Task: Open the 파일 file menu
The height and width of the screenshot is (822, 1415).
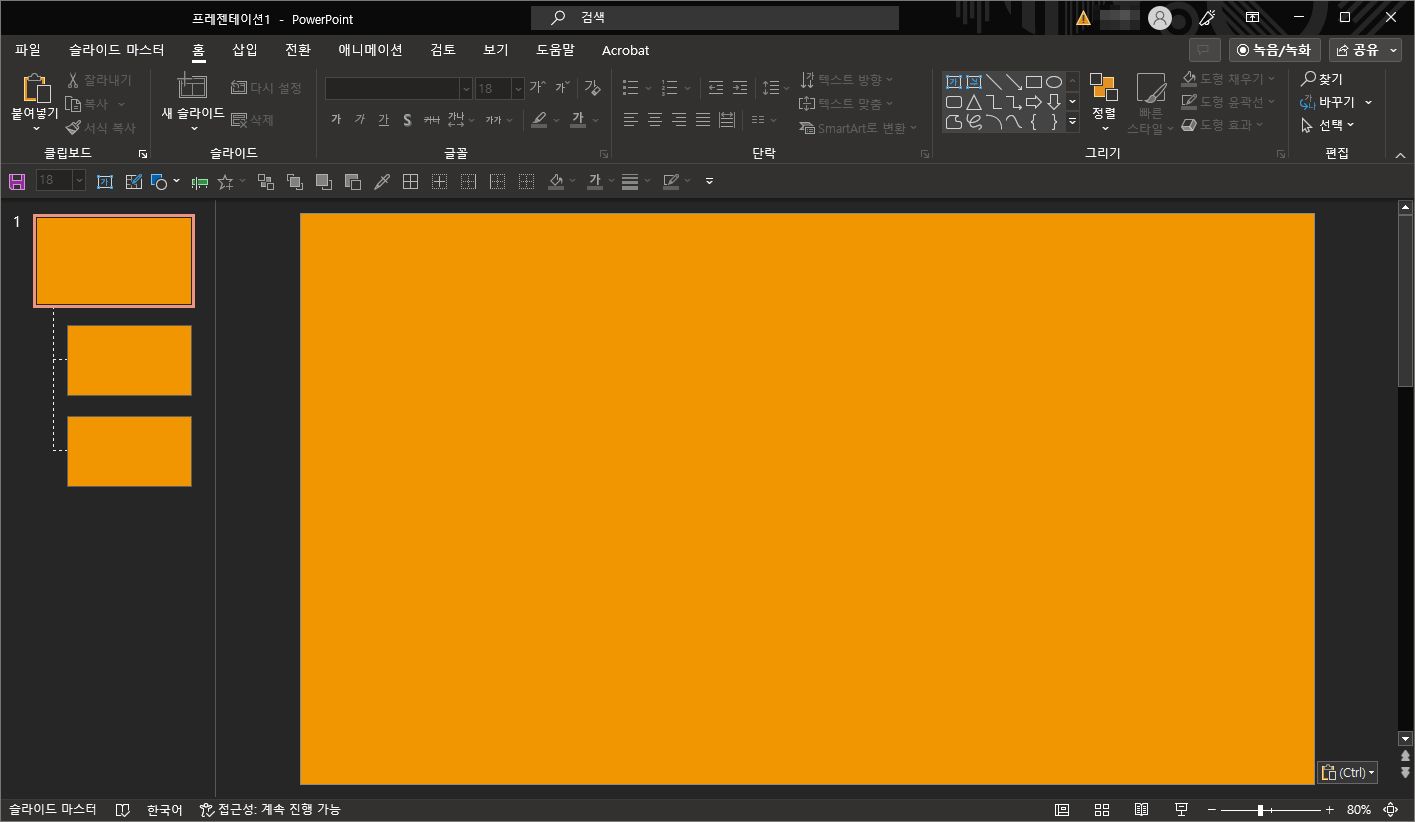Action: click(28, 50)
